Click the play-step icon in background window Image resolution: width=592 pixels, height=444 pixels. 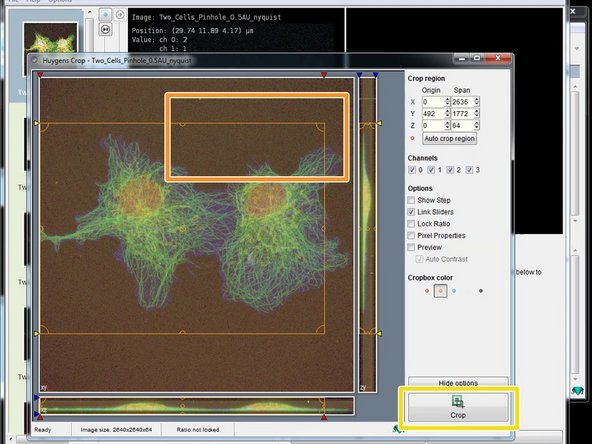tap(105, 29)
